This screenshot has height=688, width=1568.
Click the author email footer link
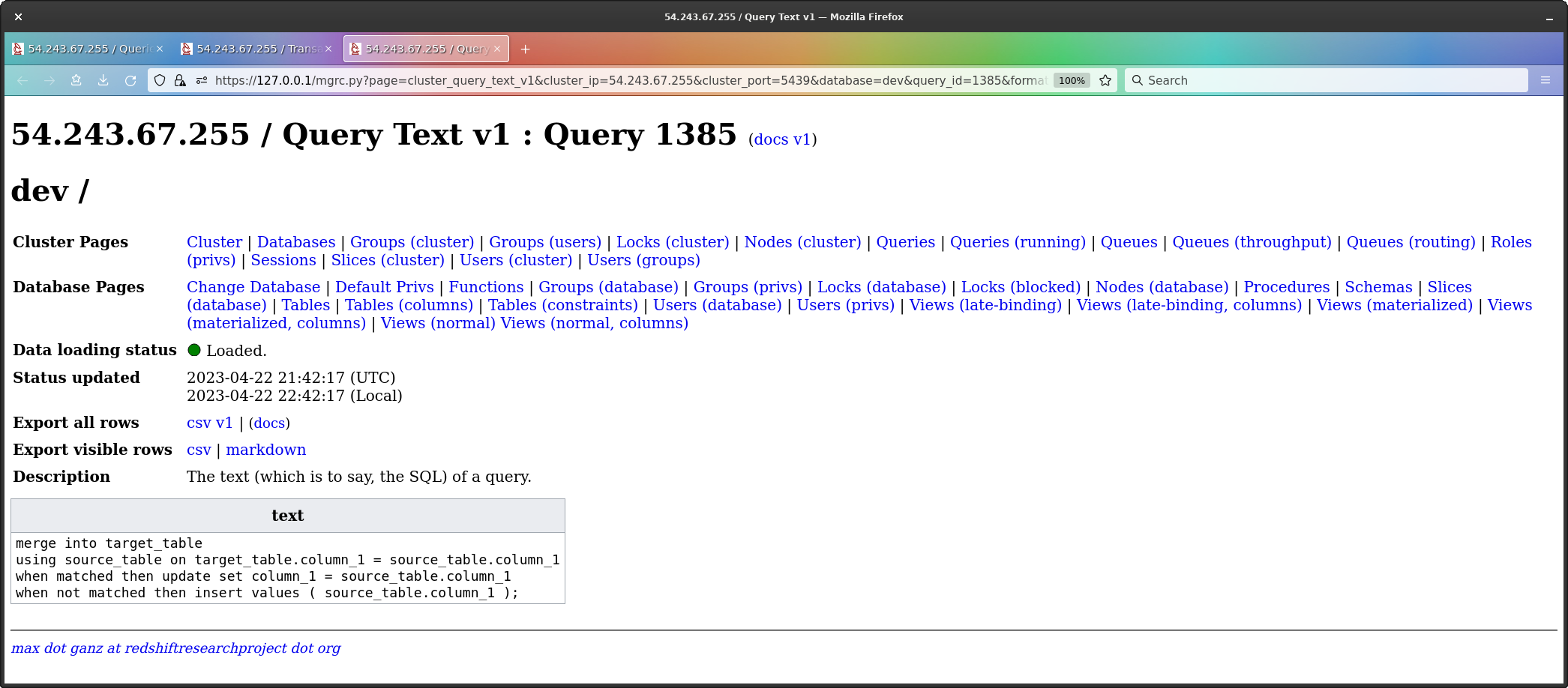(176, 648)
